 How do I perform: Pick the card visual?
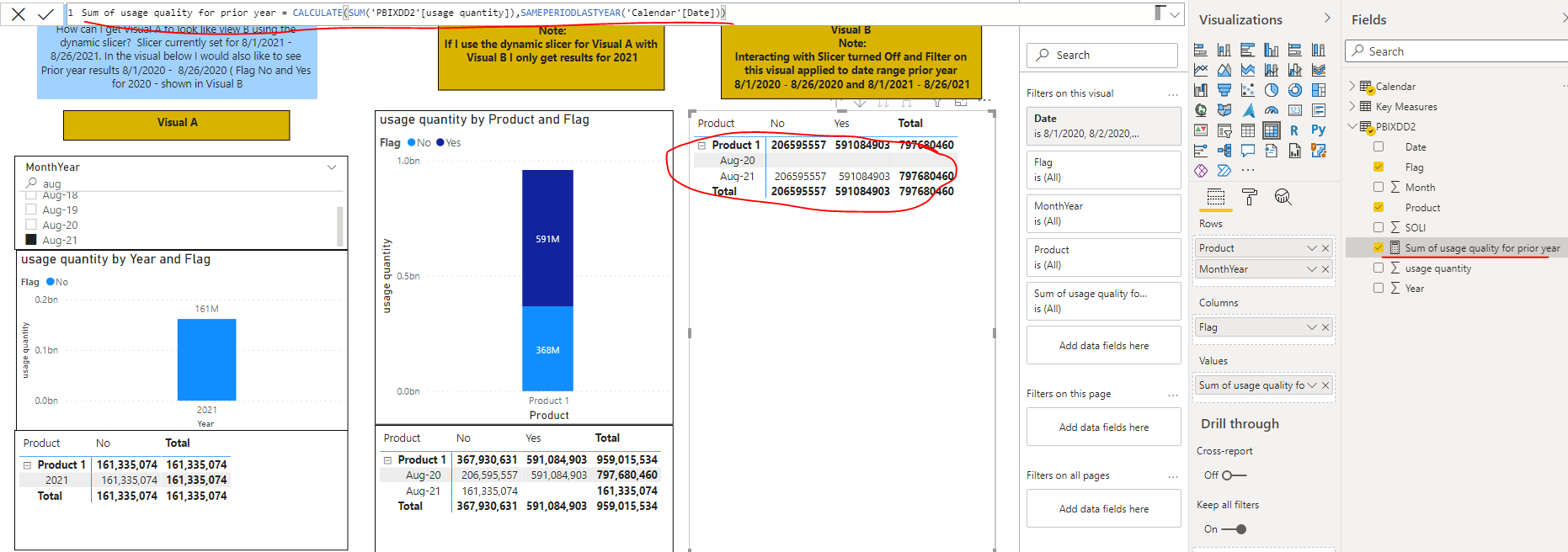pos(1295,110)
